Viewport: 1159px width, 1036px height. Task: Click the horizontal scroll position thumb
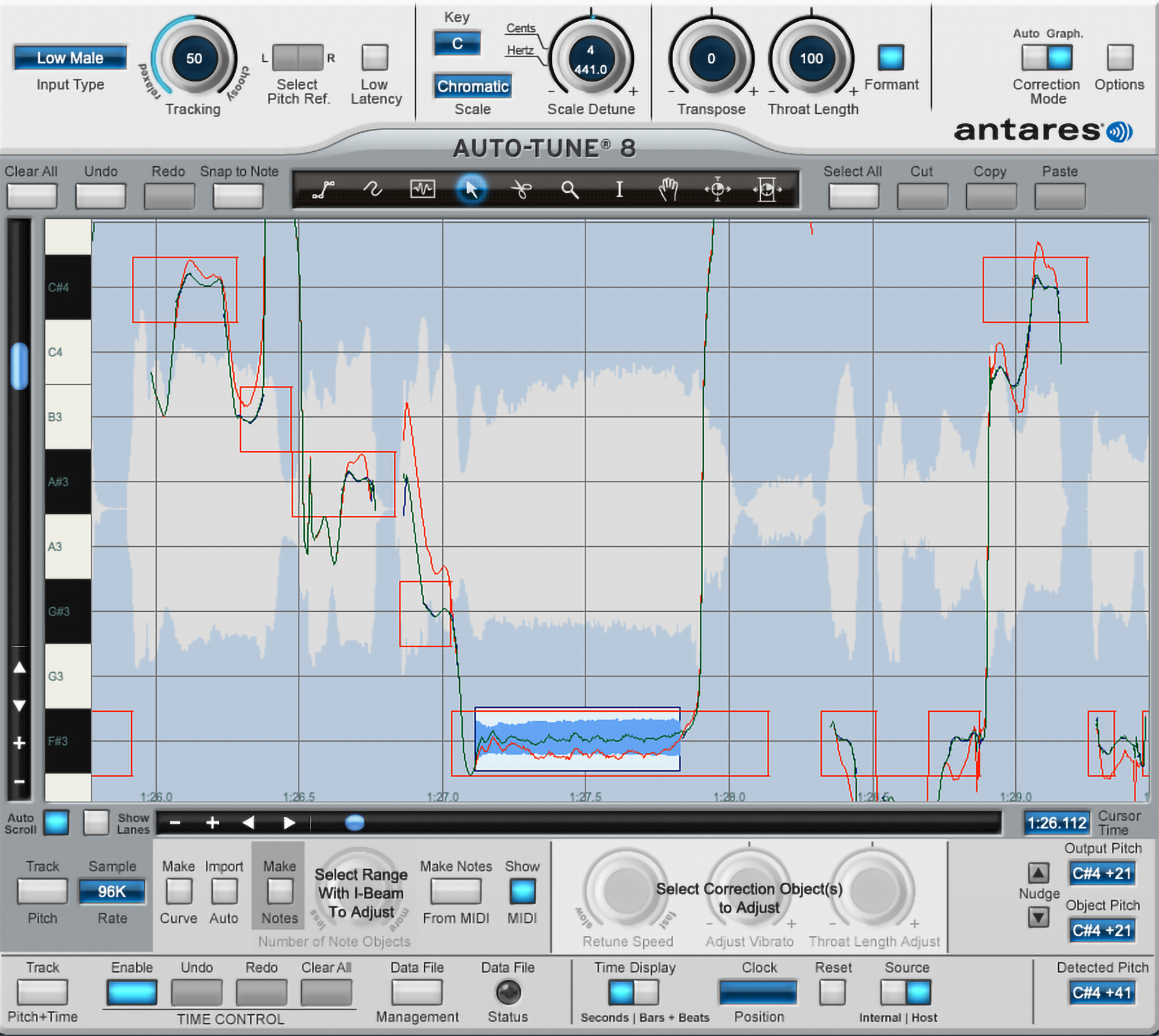pyautogui.click(x=355, y=823)
